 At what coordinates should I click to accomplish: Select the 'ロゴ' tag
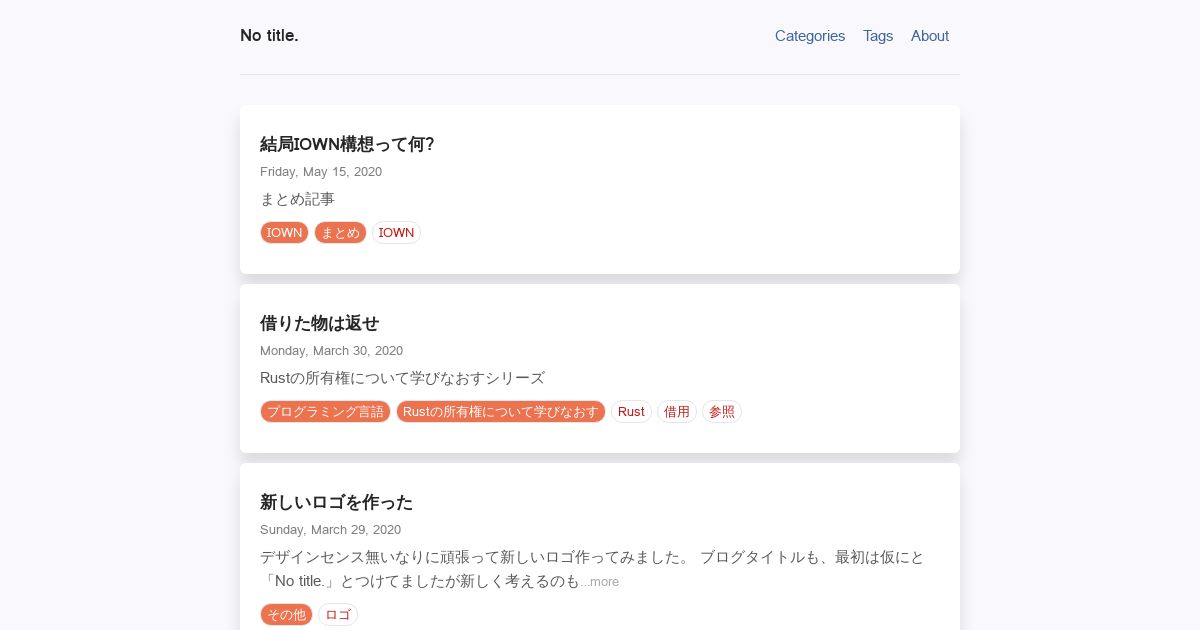[338, 615]
